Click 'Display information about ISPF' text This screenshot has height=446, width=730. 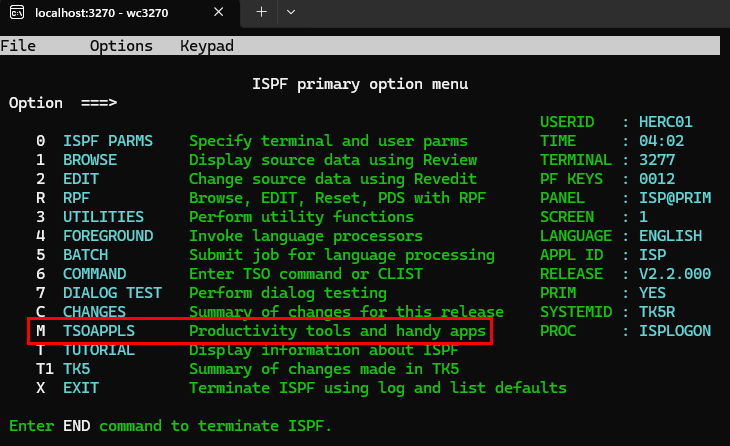(x=324, y=350)
